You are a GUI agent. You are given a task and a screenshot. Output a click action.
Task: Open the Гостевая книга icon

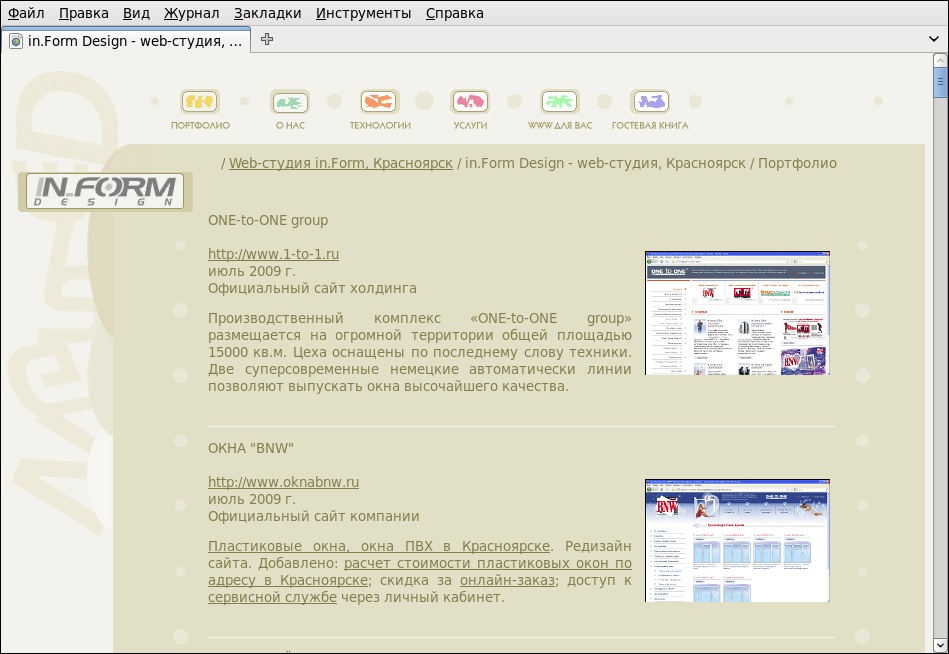click(650, 102)
